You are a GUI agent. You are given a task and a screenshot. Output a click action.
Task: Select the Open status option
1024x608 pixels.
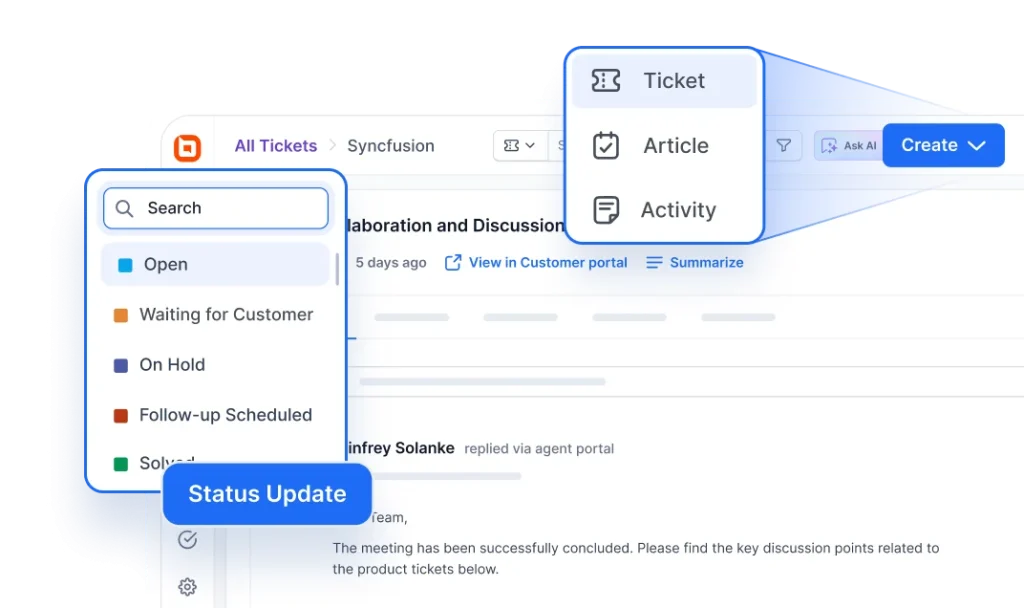(x=166, y=264)
